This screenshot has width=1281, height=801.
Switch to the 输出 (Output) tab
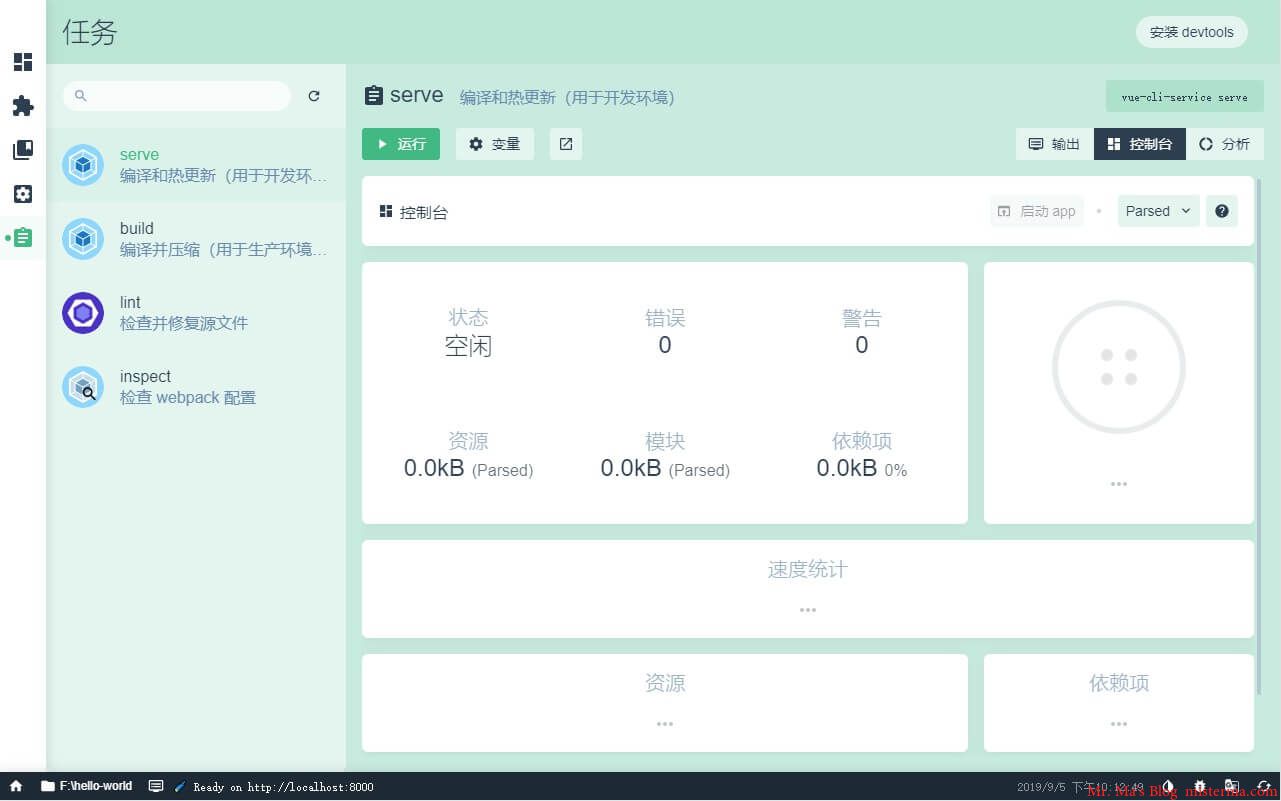click(x=1055, y=144)
